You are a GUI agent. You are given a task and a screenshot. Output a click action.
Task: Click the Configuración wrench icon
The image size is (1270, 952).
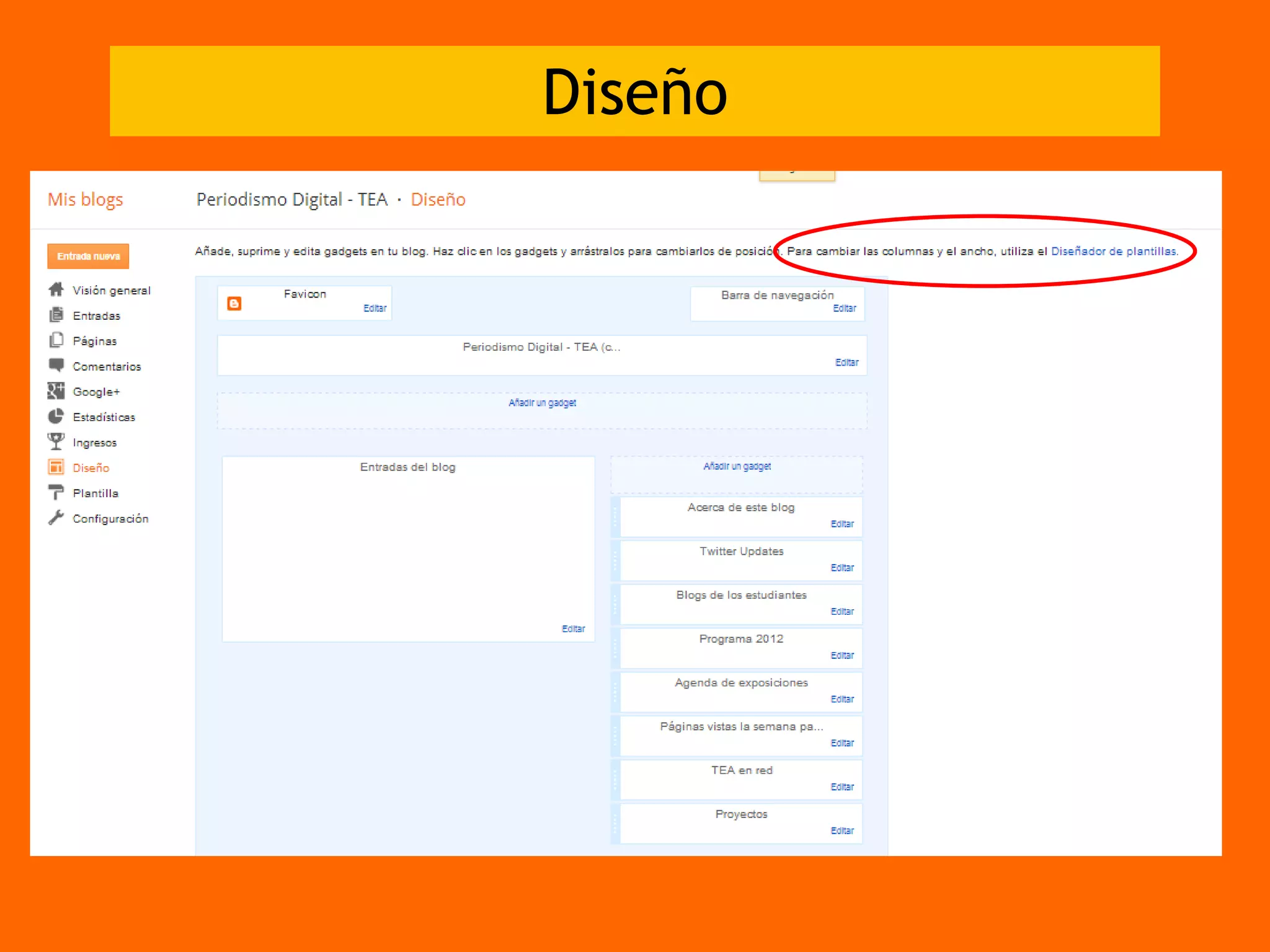coord(56,518)
